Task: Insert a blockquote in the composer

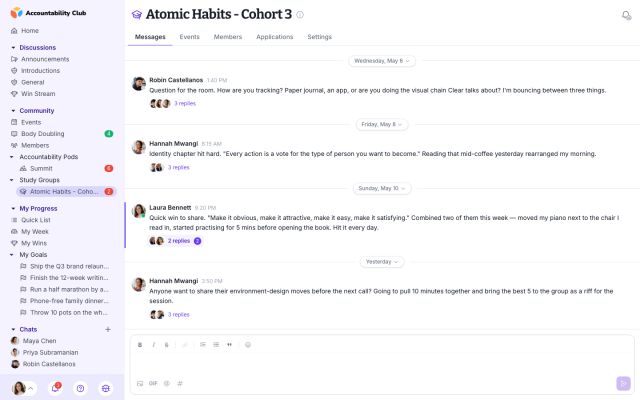Action: click(229, 345)
